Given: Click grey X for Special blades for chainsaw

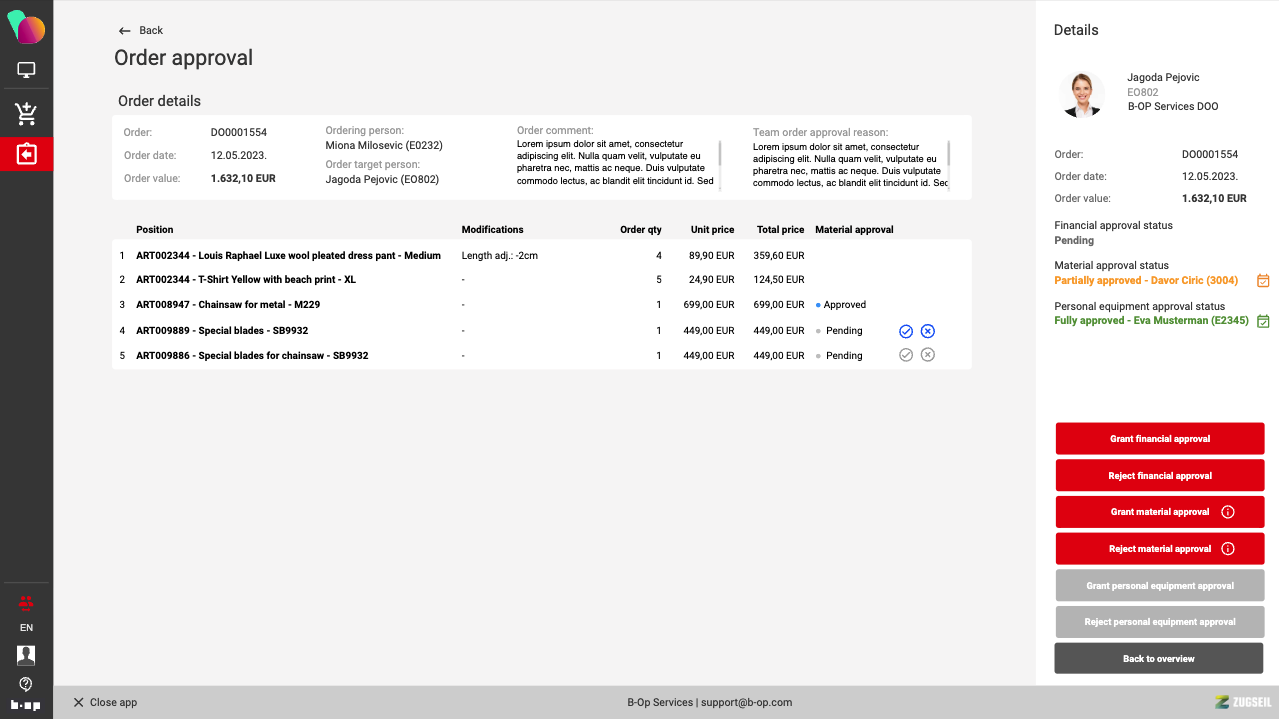Looking at the screenshot, I should tap(928, 355).
